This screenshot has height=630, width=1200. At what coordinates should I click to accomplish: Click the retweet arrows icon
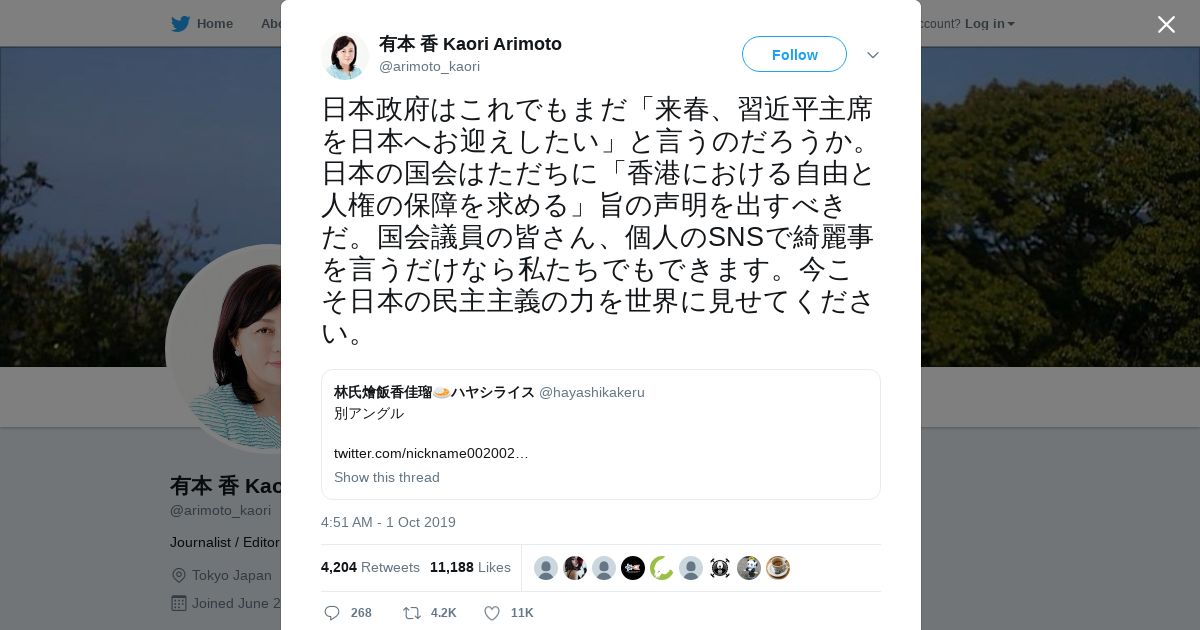click(x=411, y=613)
